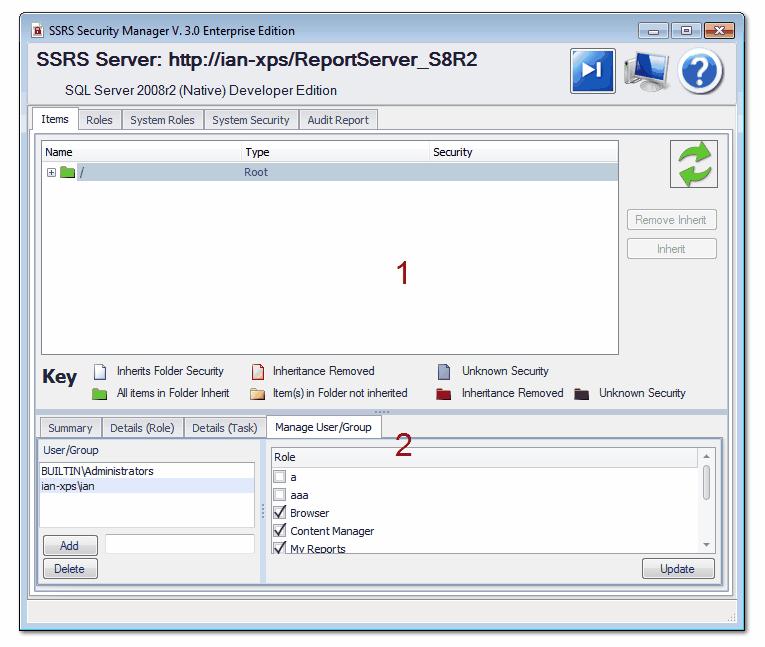Click the Role column header

pos(485,457)
